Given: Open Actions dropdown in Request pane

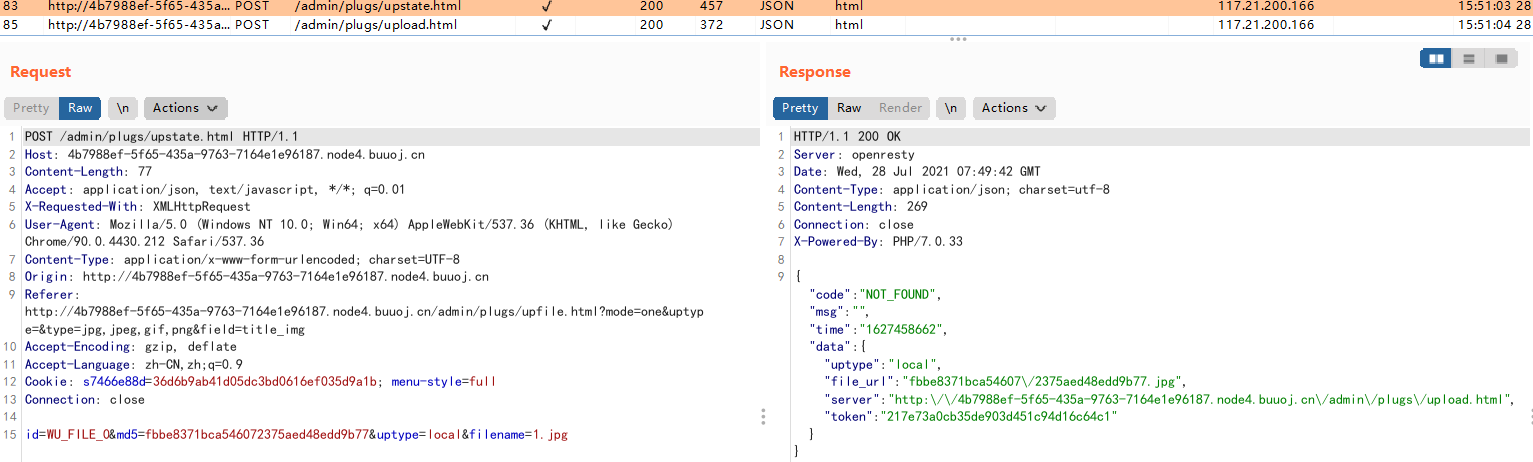Looking at the screenshot, I should click(186, 108).
